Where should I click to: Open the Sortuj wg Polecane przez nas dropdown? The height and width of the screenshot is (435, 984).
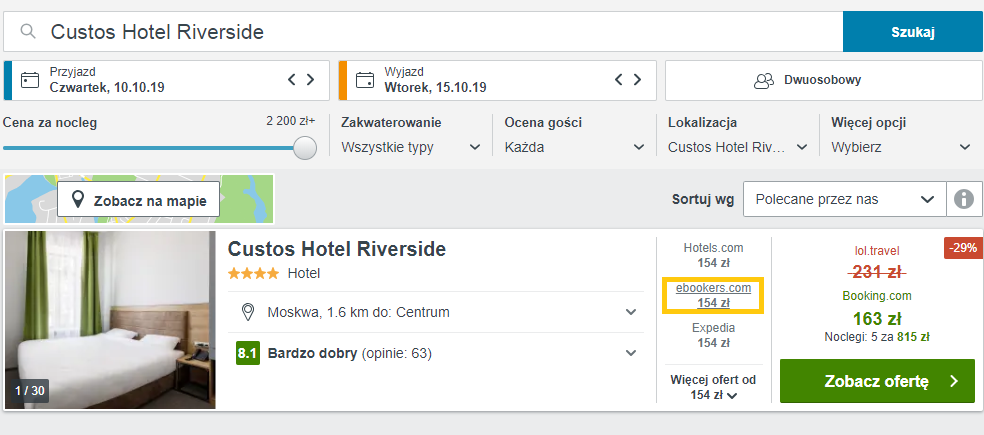click(845, 199)
